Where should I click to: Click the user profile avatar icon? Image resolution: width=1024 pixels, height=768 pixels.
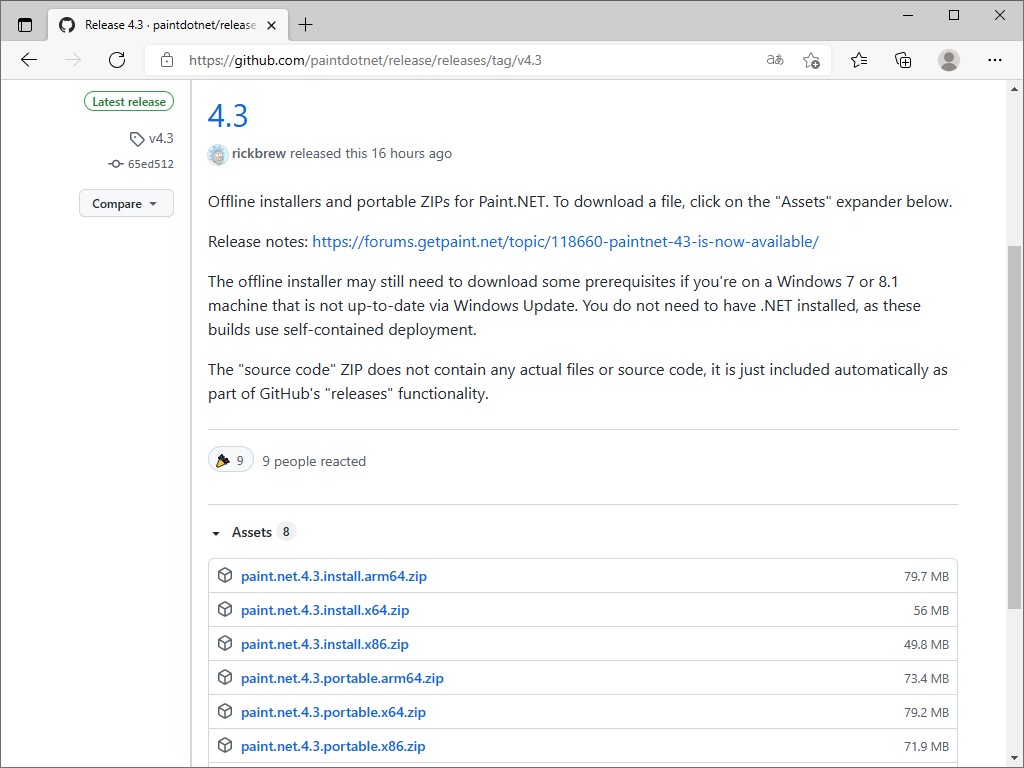pos(949,60)
